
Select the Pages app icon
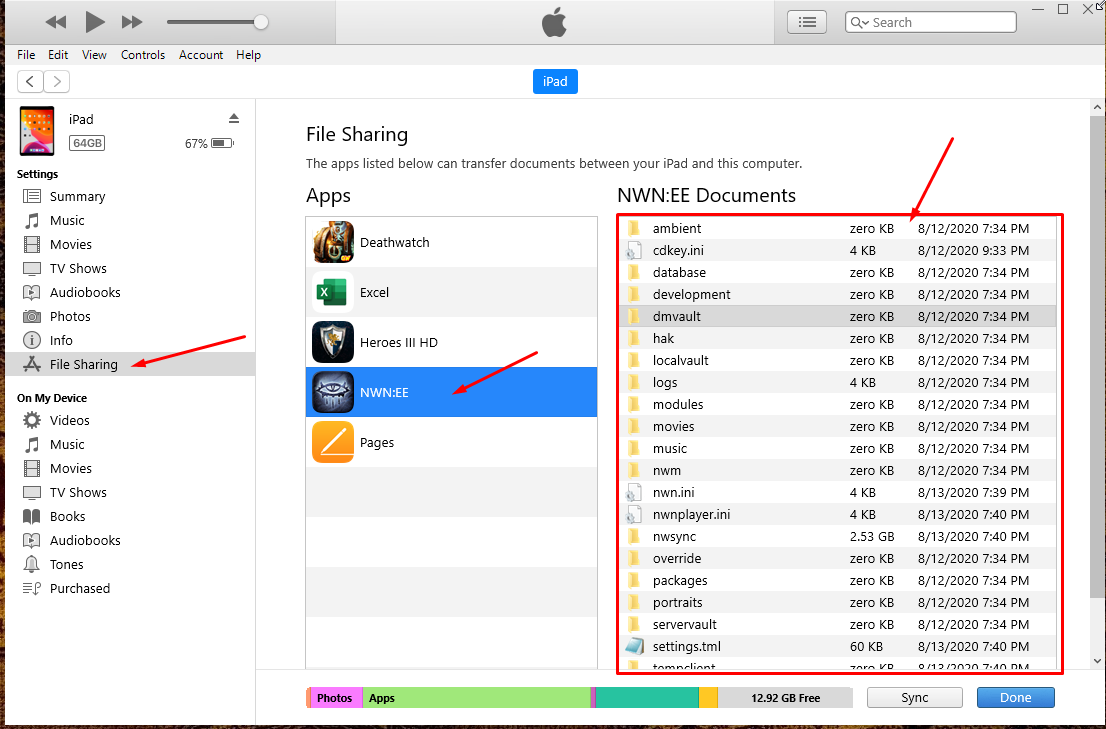click(x=333, y=442)
